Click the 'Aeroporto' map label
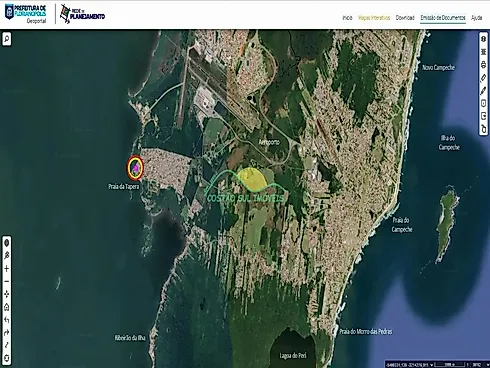The width and height of the screenshot is (490, 368). point(269,142)
